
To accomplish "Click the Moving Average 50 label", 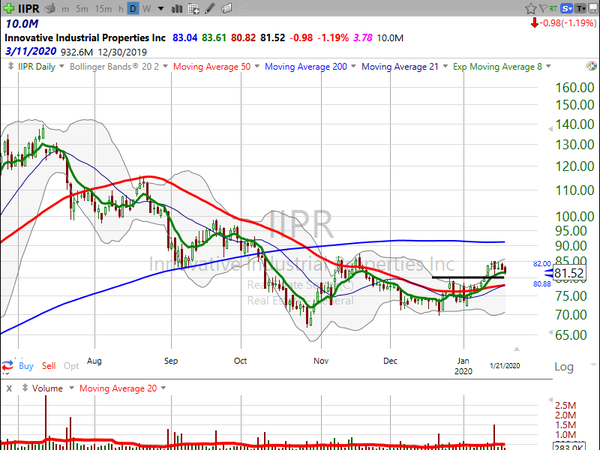I will pyautogui.click(x=212, y=67).
